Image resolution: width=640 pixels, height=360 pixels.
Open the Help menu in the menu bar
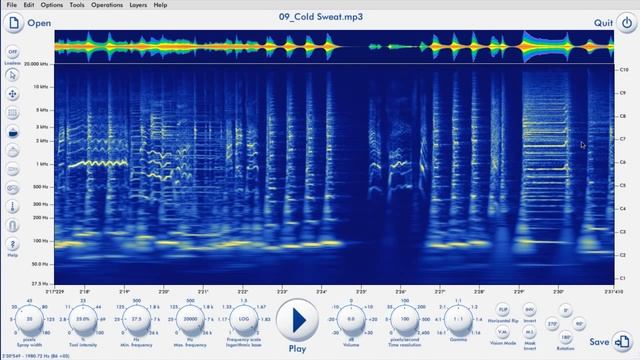(160, 5)
